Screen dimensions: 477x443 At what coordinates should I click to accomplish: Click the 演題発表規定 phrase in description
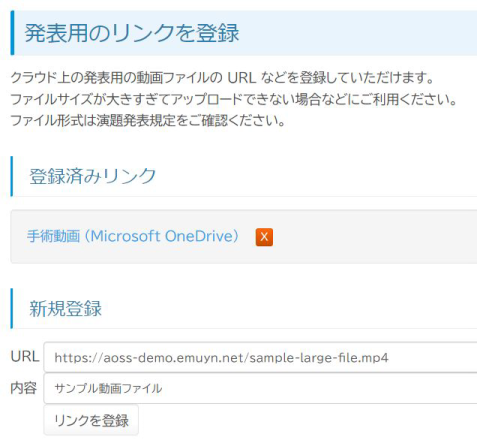(136, 120)
